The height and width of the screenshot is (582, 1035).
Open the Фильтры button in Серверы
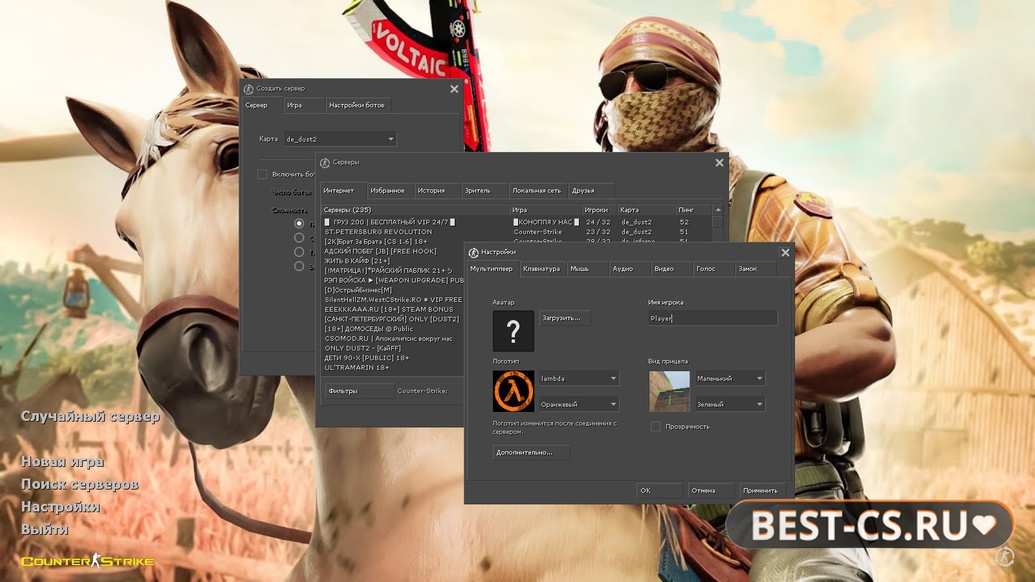[359, 391]
